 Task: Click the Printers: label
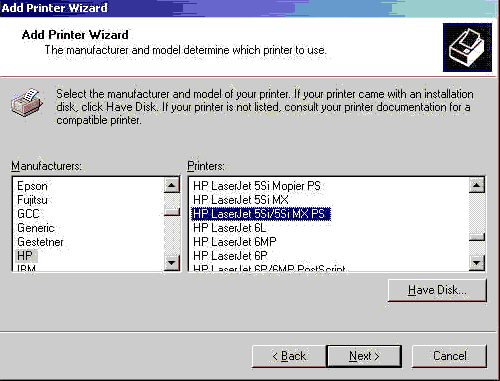coord(206,166)
